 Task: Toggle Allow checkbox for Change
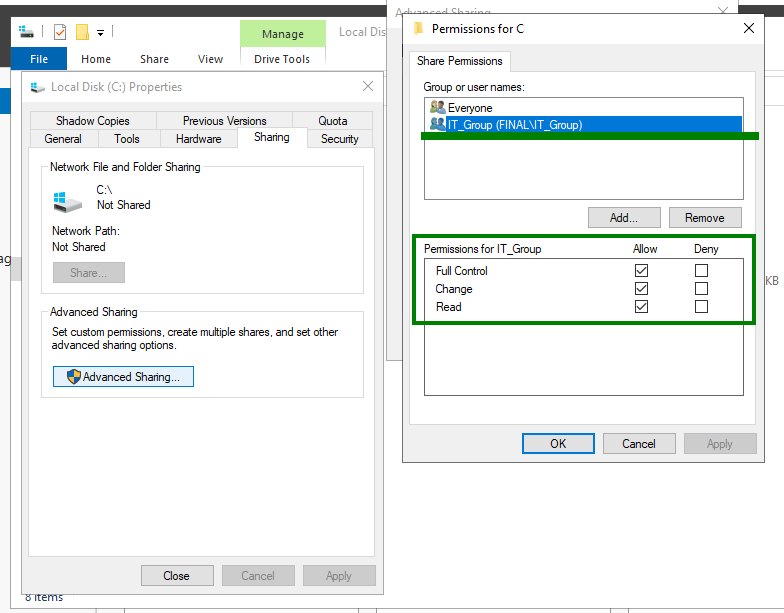pos(642,288)
